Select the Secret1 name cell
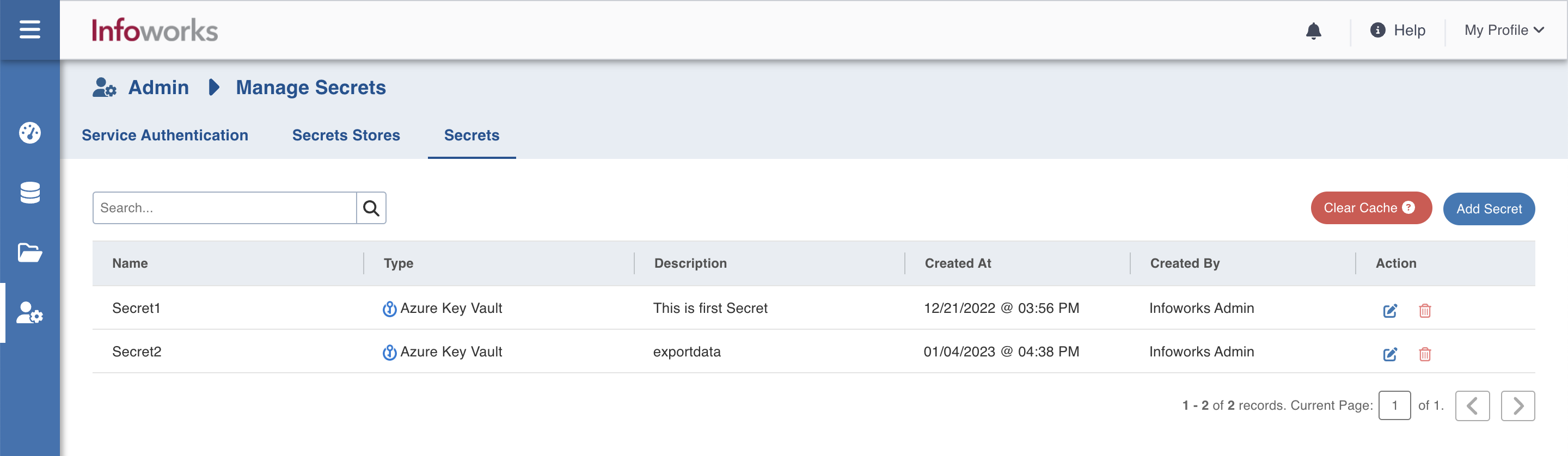The width and height of the screenshot is (1568, 456). [x=136, y=308]
